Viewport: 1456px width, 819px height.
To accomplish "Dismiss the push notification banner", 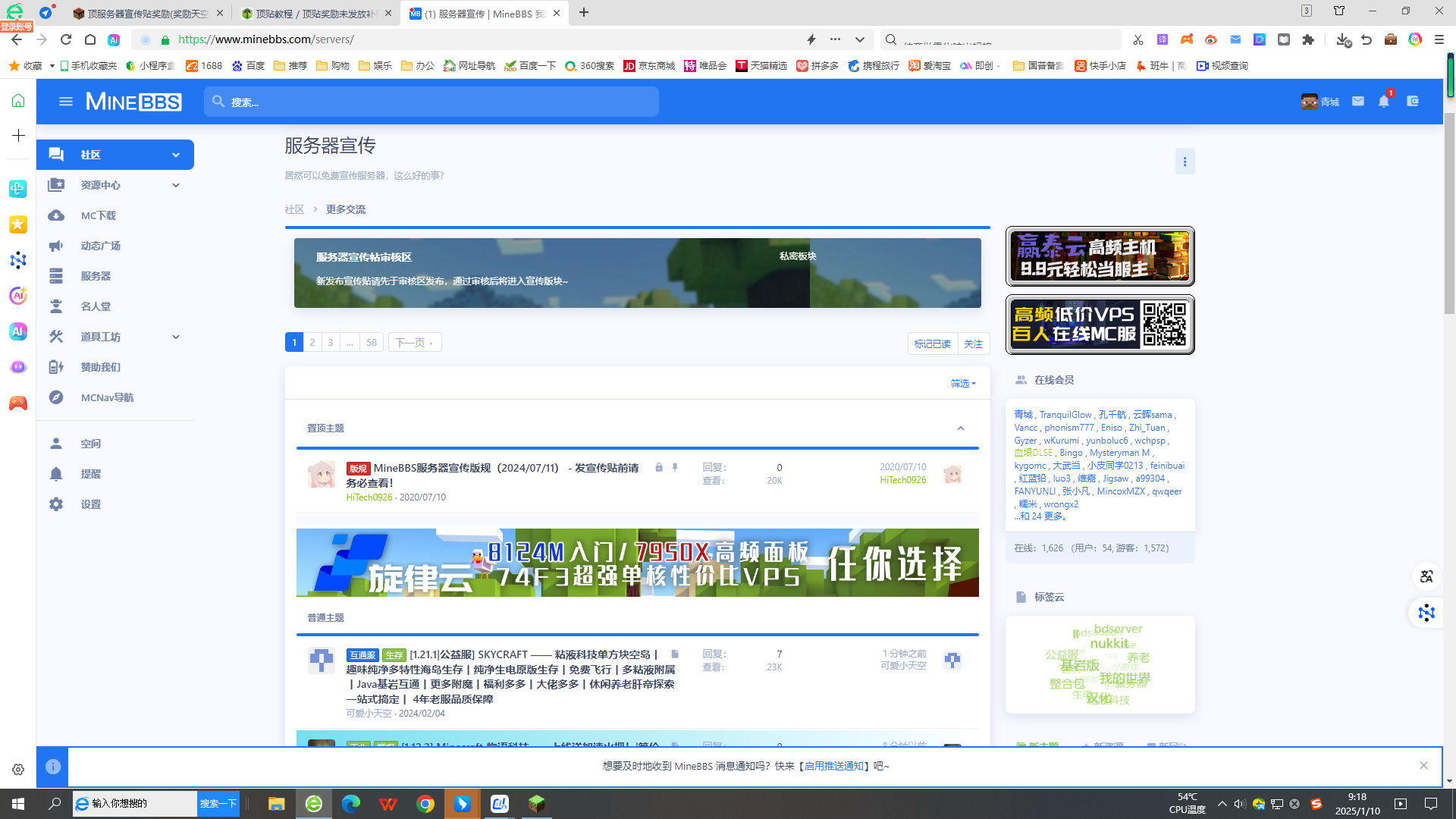I will point(1423,765).
